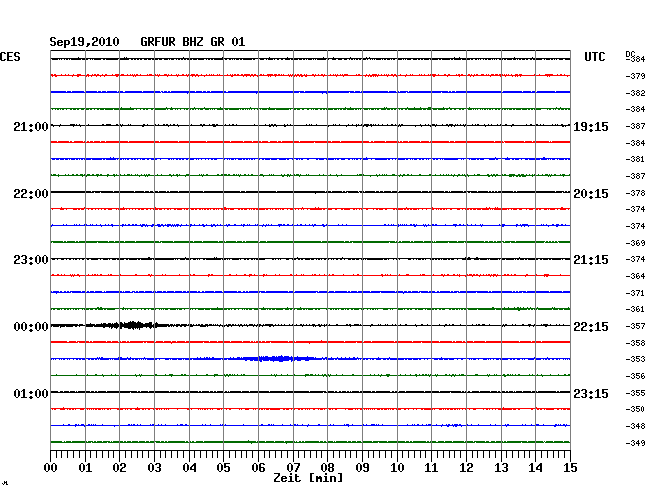Click the x-axis minute tick label 04
650x494 pixels.
pyautogui.click(x=189, y=468)
